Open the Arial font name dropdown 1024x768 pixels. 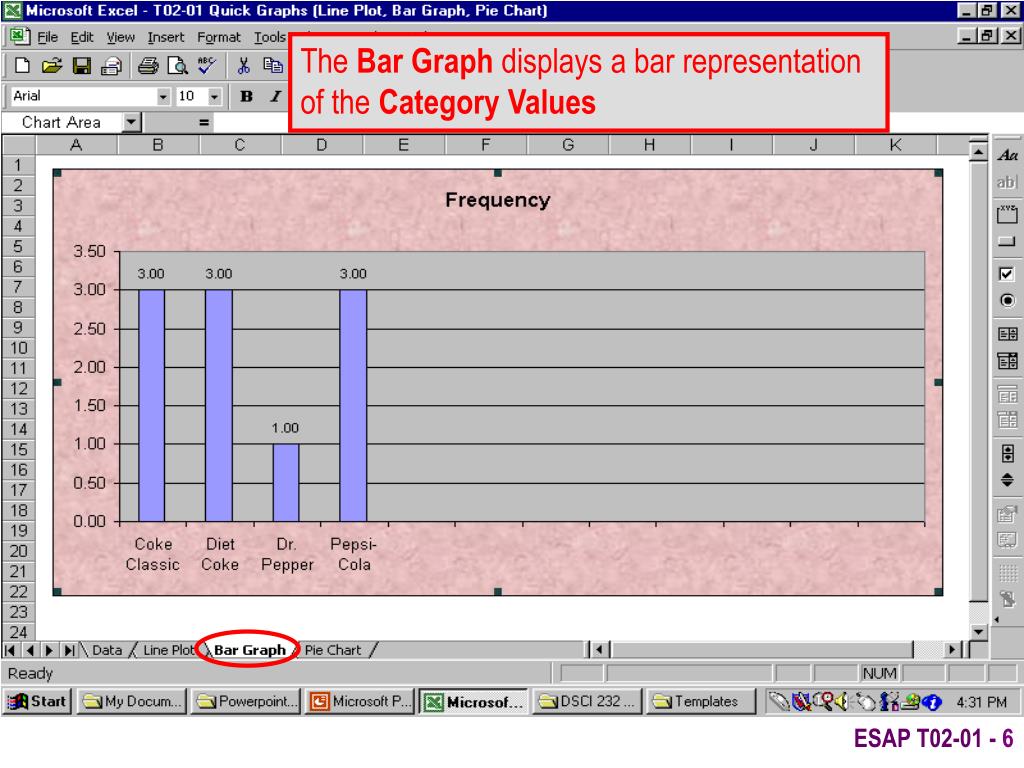(x=163, y=97)
